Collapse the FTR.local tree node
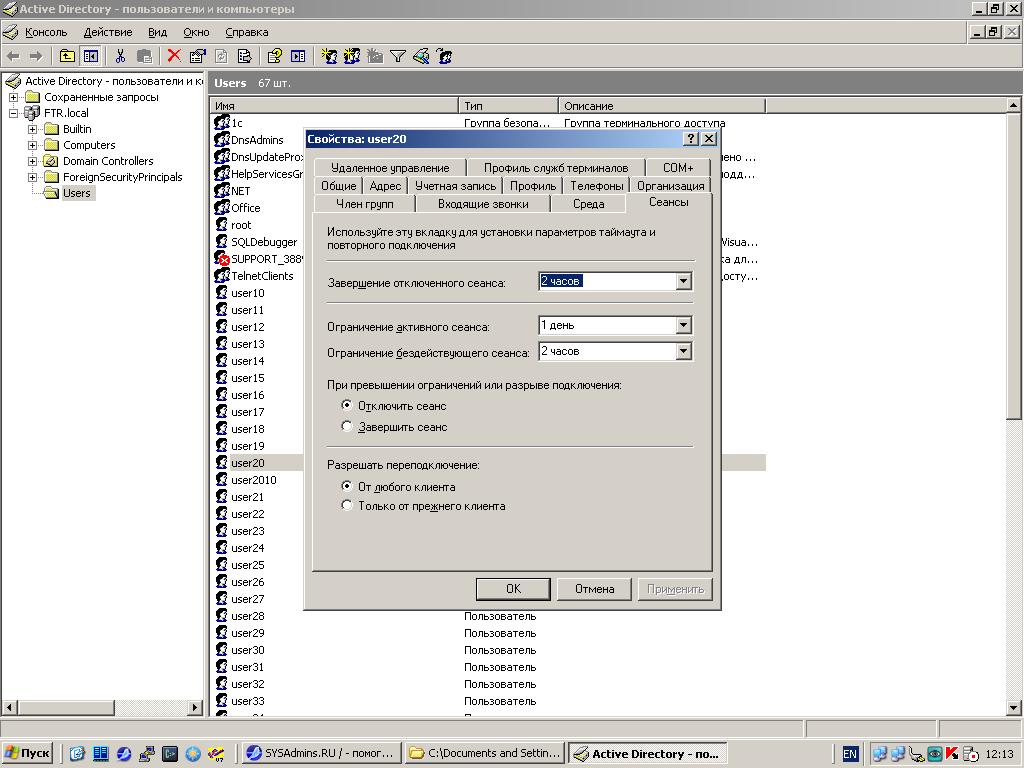The image size is (1024, 768). (x=13, y=113)
